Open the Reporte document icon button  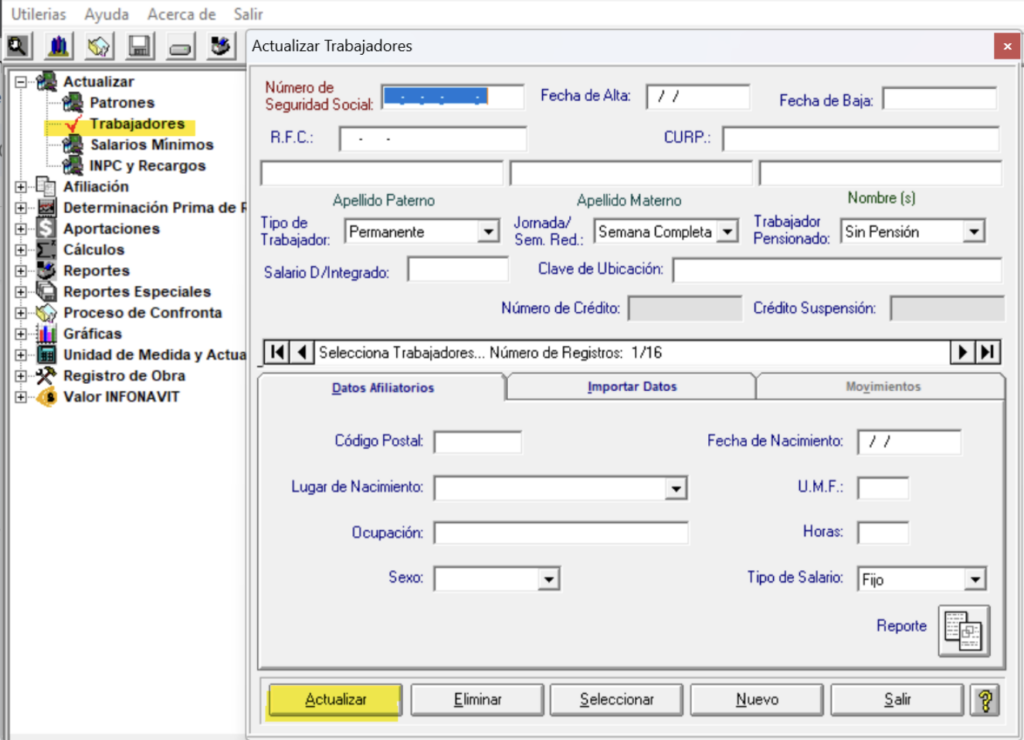pyautogui.click(x=964, y=631)
